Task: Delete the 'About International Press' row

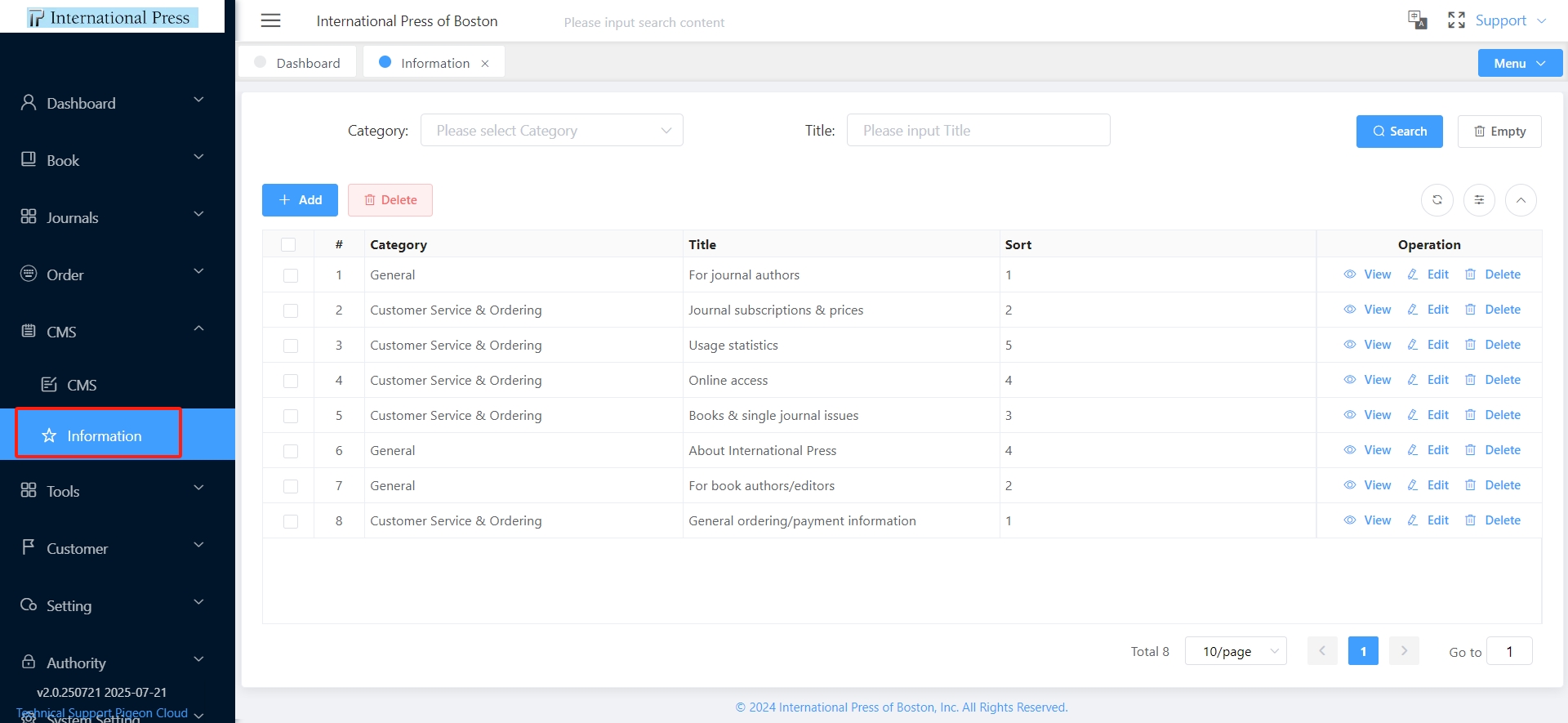Action: pyautogui.click(x=1493, y=450)
